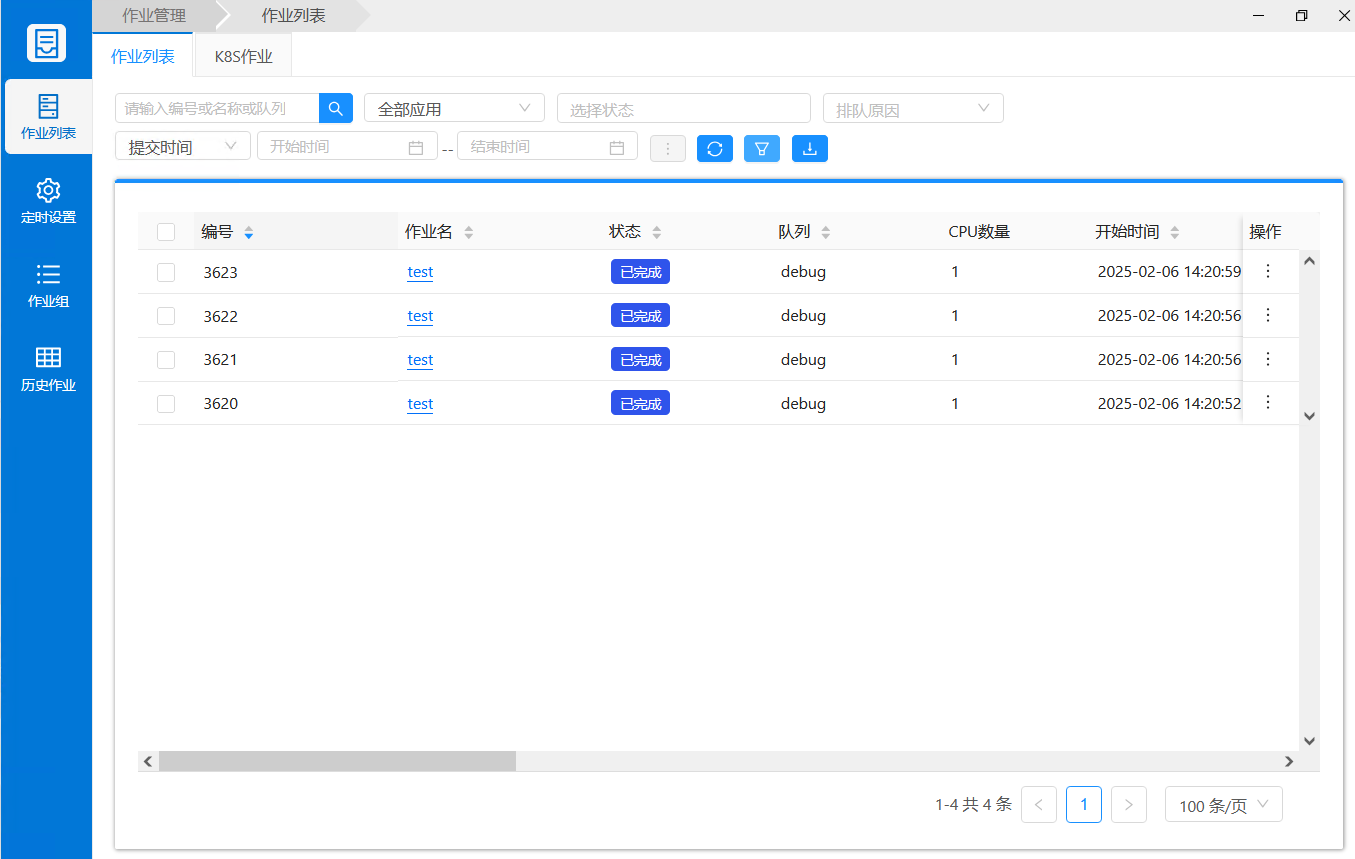The height and width of the screenshot is (859, 1355).
Task: Select all rows with header checkbox
Action: click(x=166, y=232)
